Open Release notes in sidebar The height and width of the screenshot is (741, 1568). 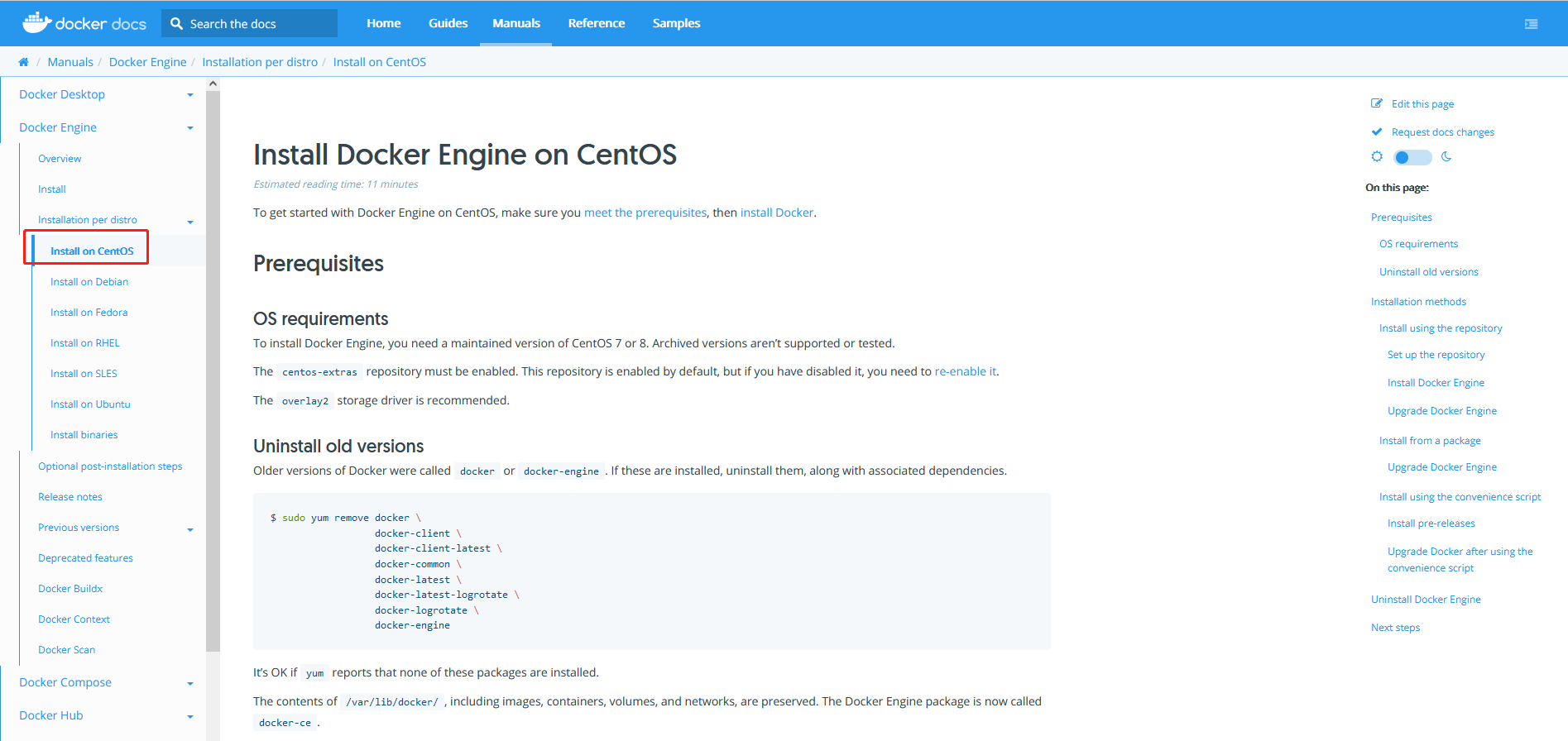click(70, 497)
